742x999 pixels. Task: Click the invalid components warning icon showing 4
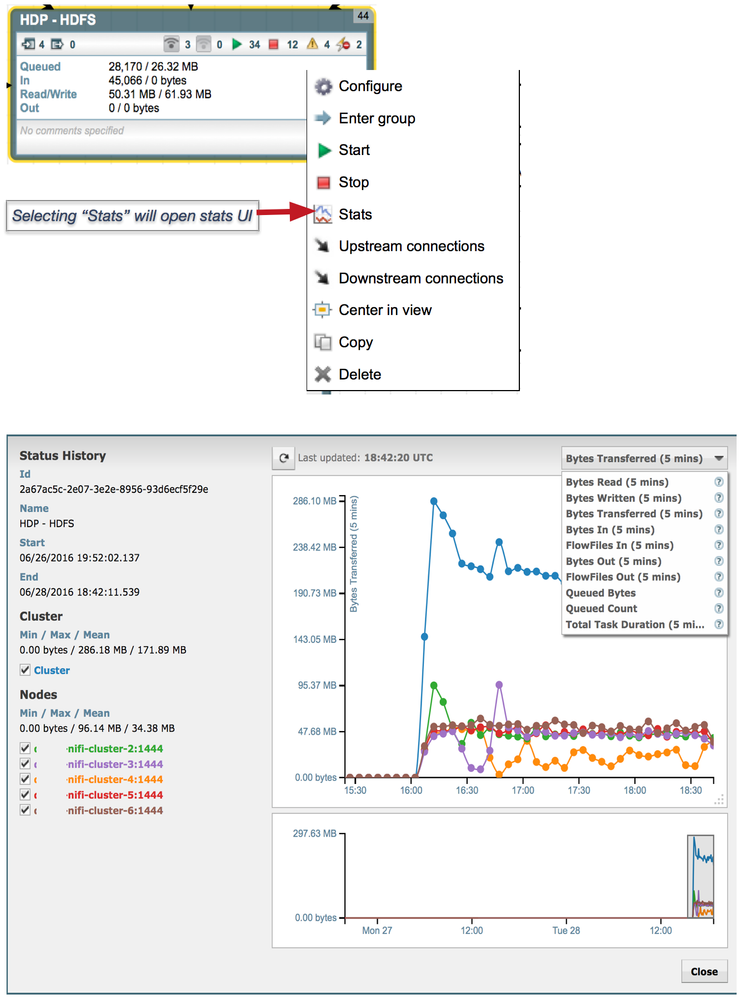tap(312, 44)
